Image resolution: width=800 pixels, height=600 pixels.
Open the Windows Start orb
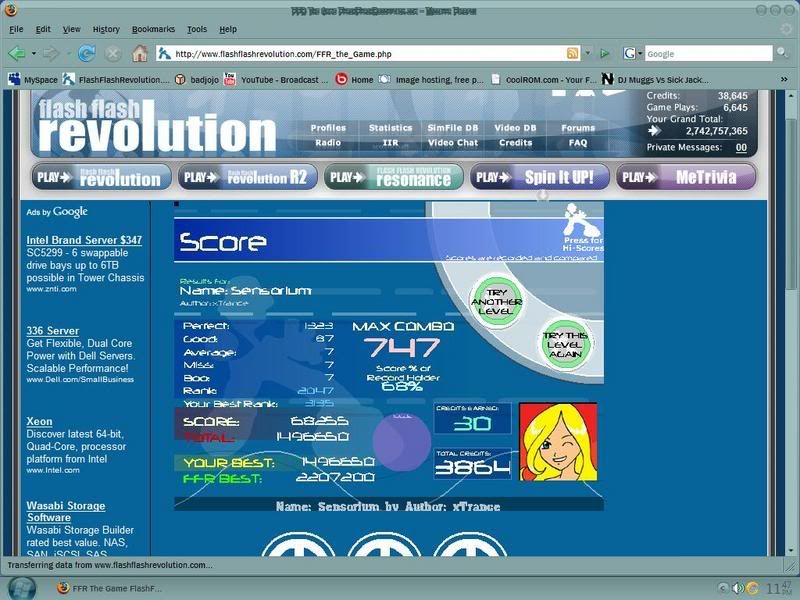[21, 587]
